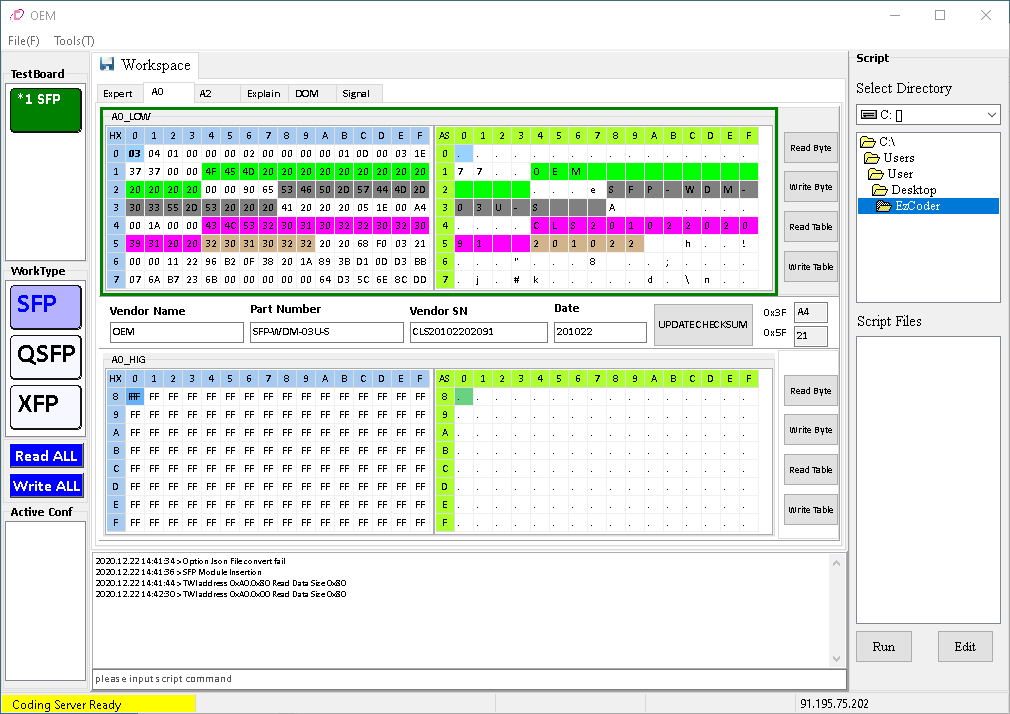
Task: Click the C:\ root folder icon
Action: (x=866, y=142)
